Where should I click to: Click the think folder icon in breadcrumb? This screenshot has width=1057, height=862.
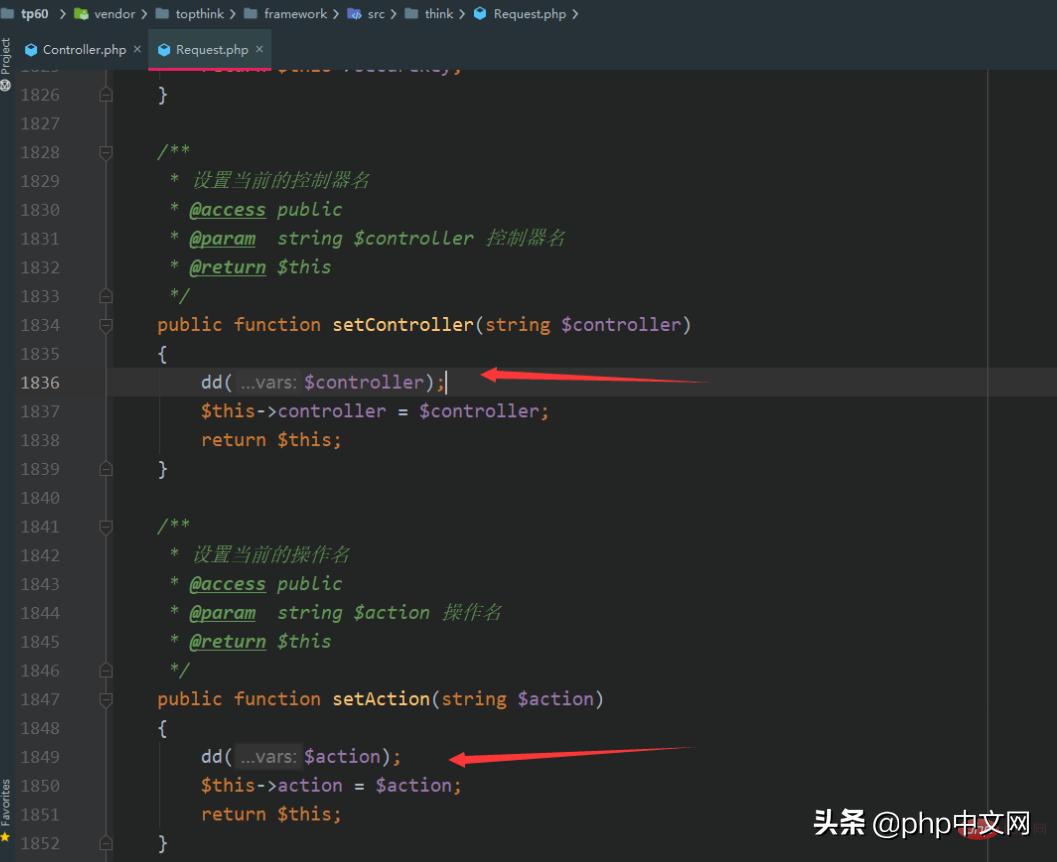coord(411,14)
